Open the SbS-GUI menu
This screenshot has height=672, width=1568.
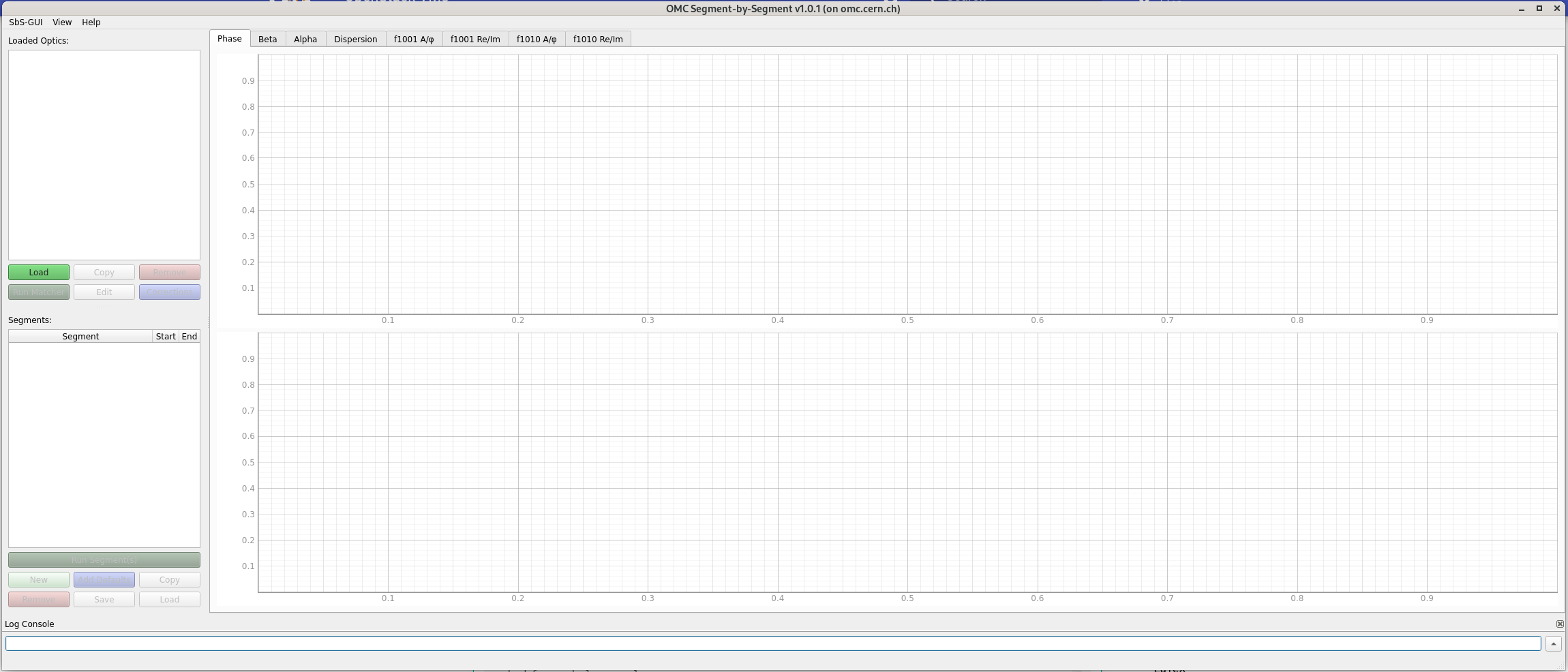(26, 22)
